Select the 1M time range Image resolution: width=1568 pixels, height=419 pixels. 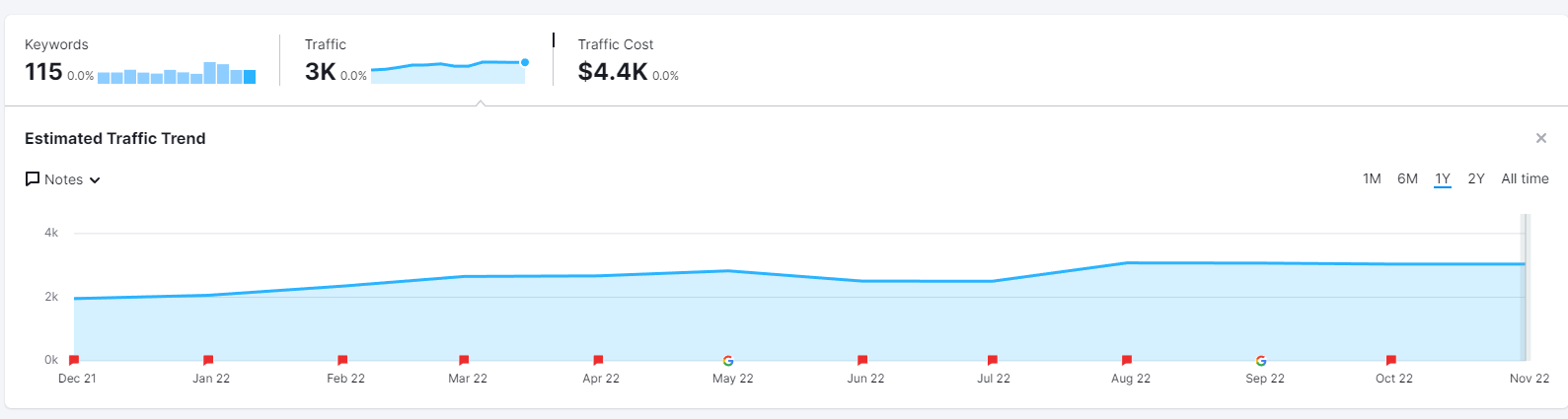click(x=1372, y=178)
